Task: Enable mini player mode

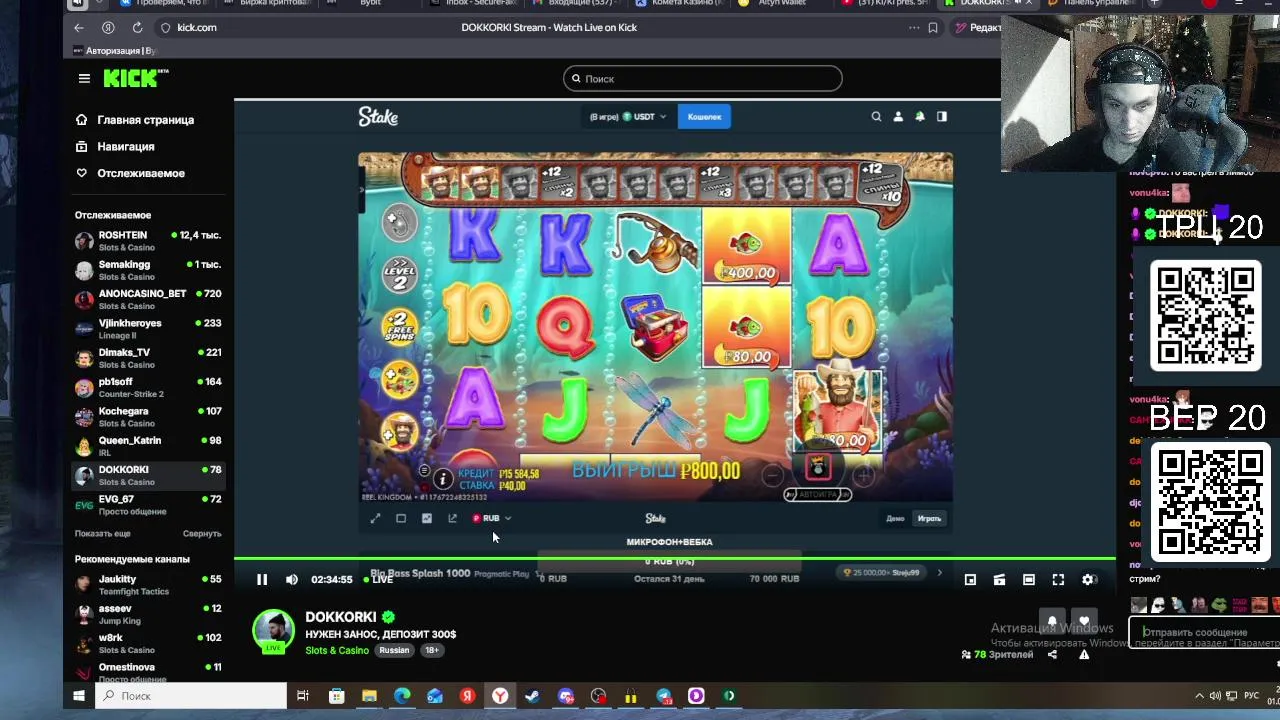Action: tap(970, 580)
